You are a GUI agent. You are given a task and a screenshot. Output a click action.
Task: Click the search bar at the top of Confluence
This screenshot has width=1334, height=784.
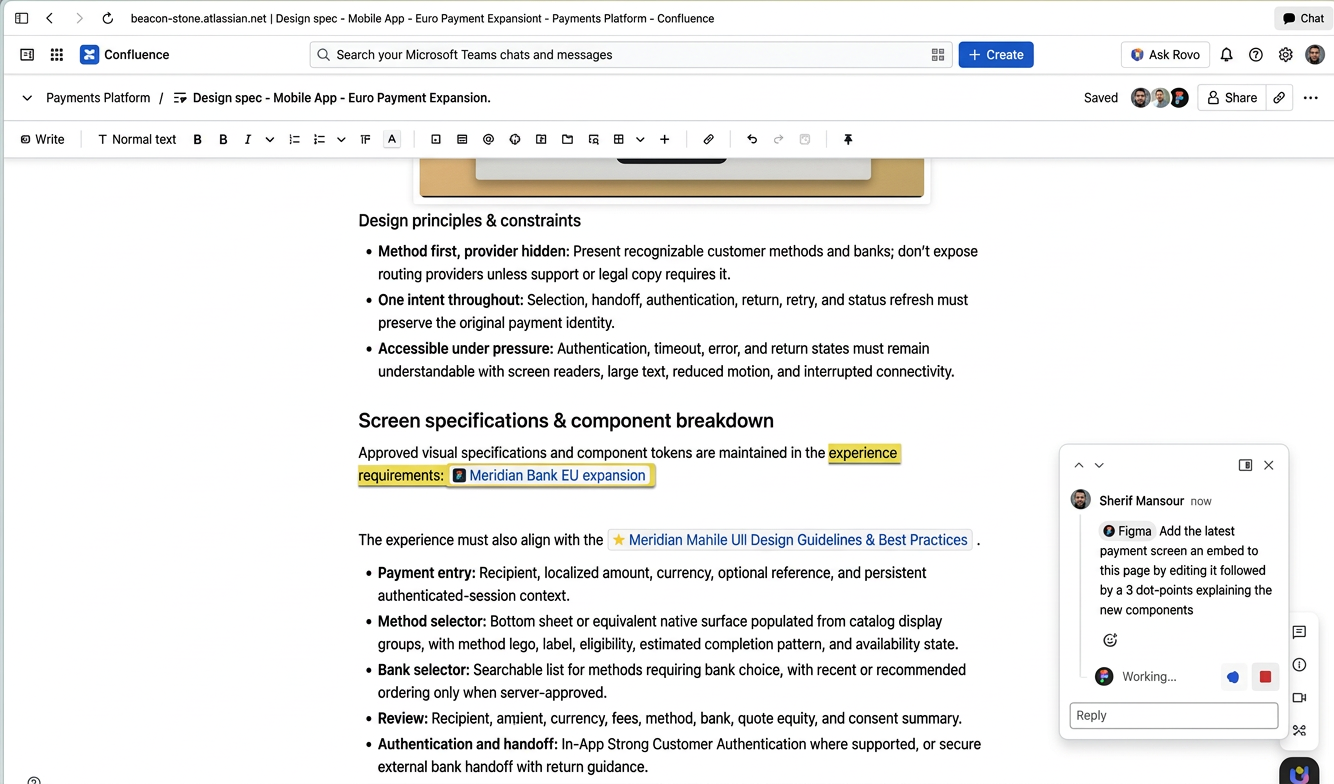point(630,55)
